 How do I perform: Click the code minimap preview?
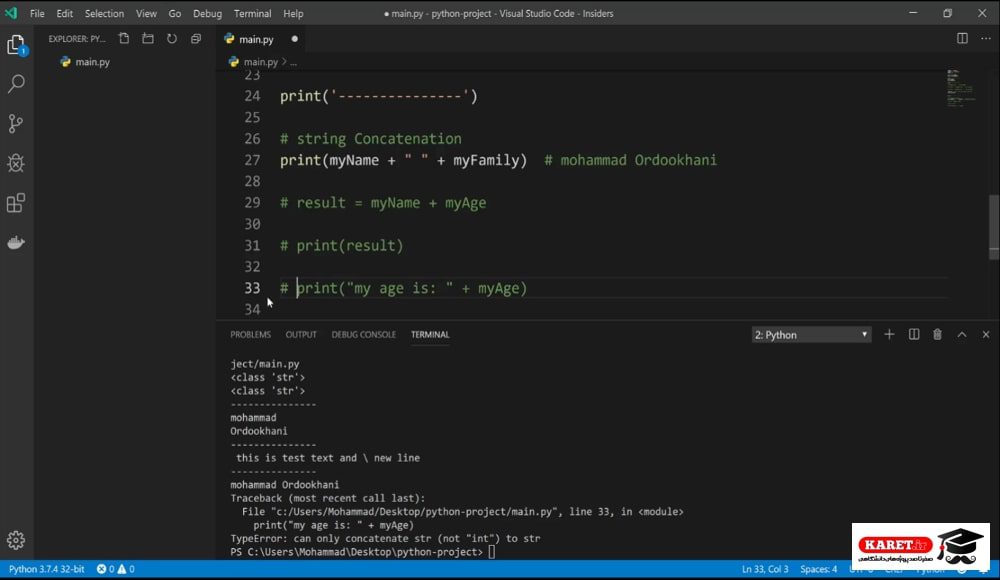click(961, 88)
